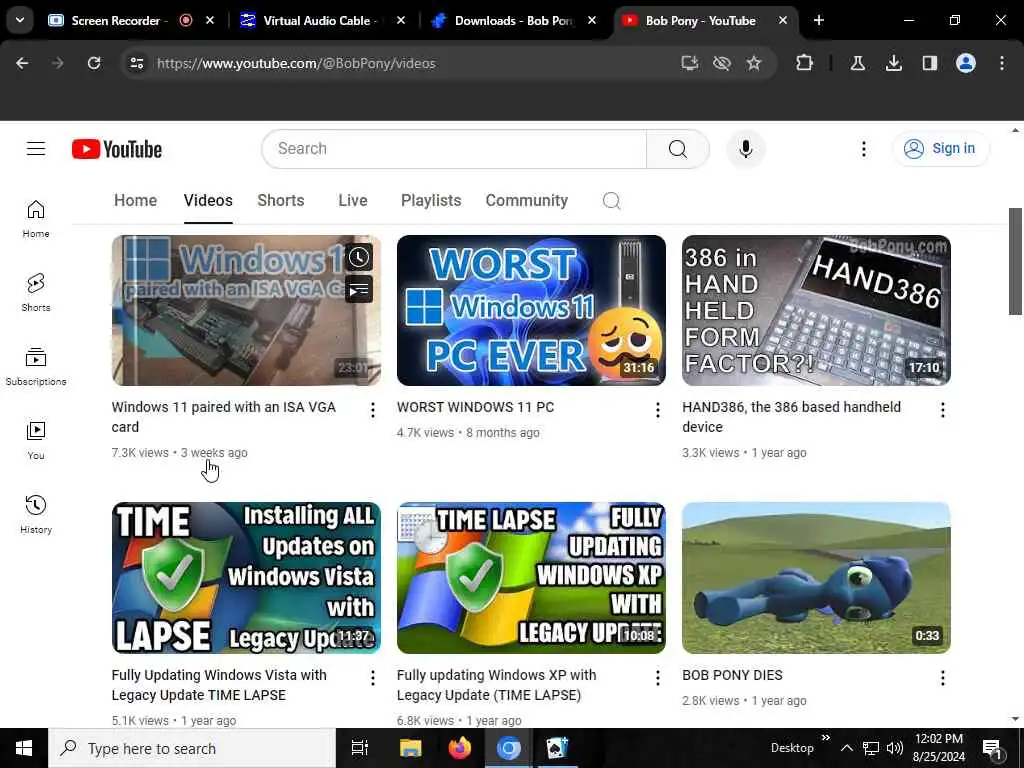The height and width of the screenshot is (768, 1024).
Task: Open Firefox from the taskbar
Action: tap(460, 748)
